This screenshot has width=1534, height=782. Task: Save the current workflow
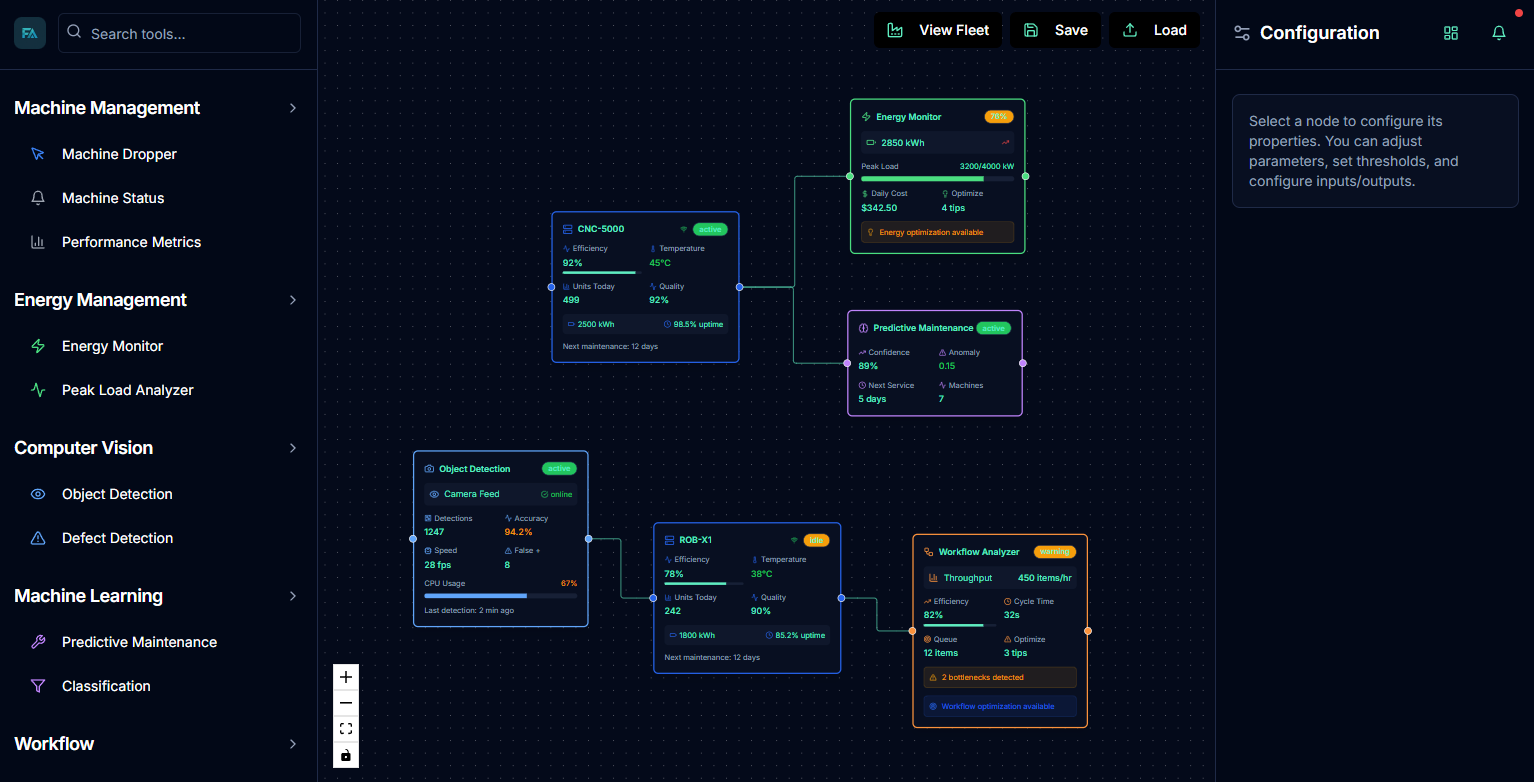pos(1055,30)
